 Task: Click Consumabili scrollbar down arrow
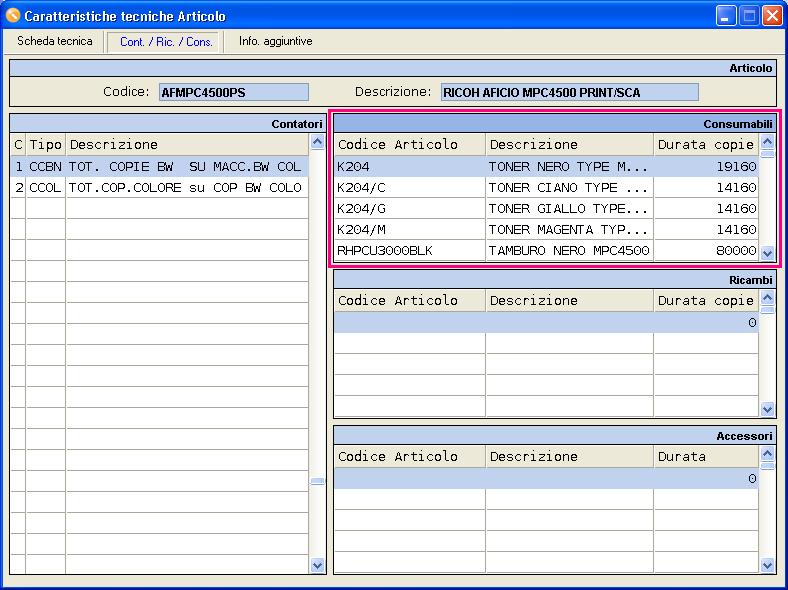click(x=767, y=253)
